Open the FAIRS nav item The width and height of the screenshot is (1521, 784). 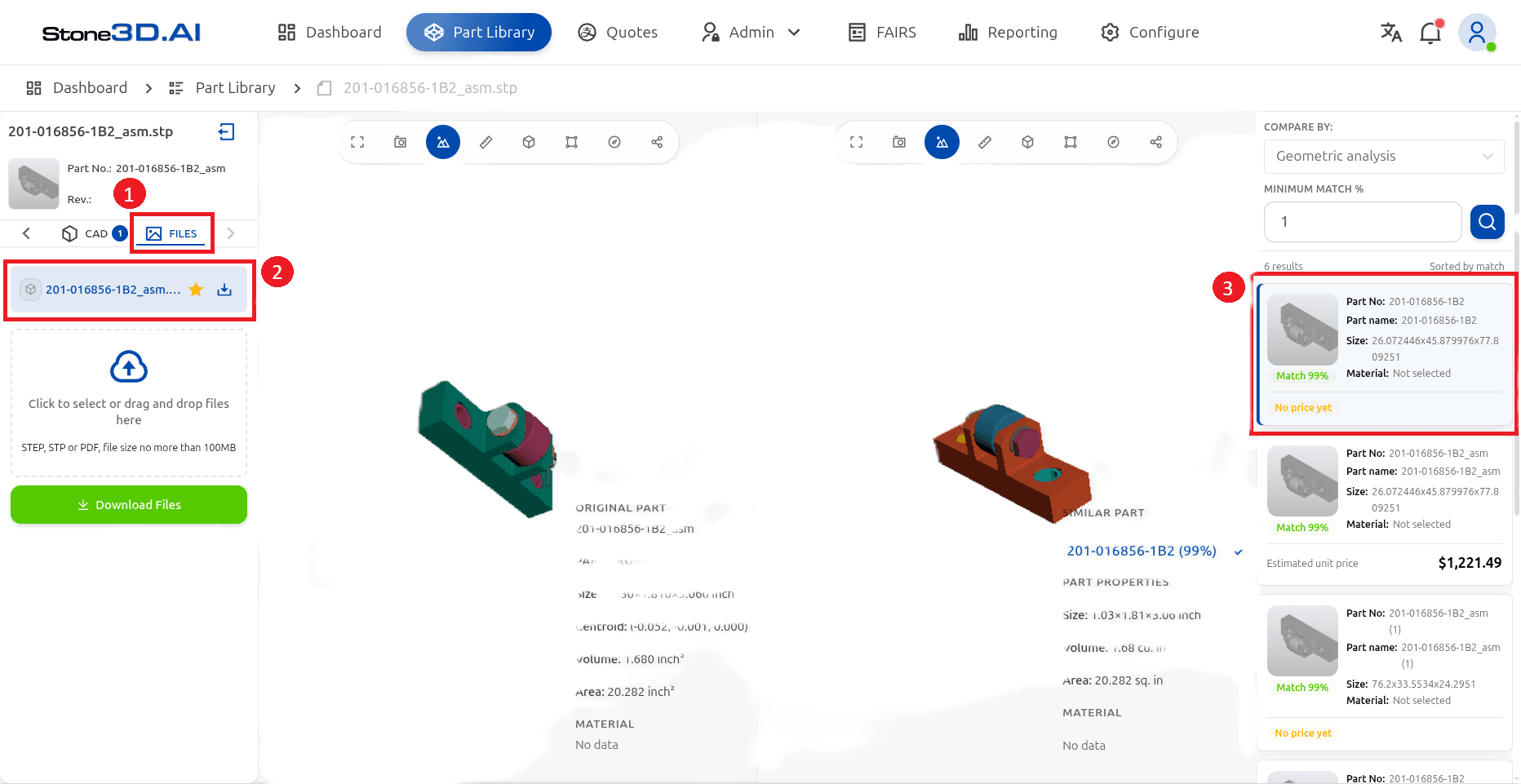tap(882, 33)
